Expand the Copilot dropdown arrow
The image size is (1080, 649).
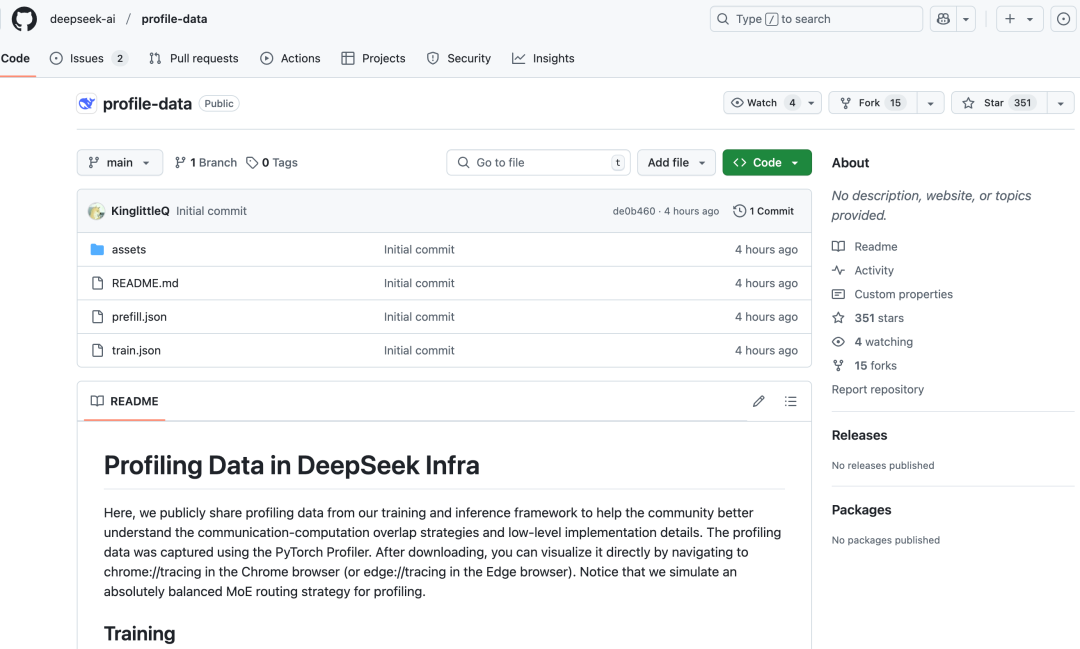click(966, 19)
